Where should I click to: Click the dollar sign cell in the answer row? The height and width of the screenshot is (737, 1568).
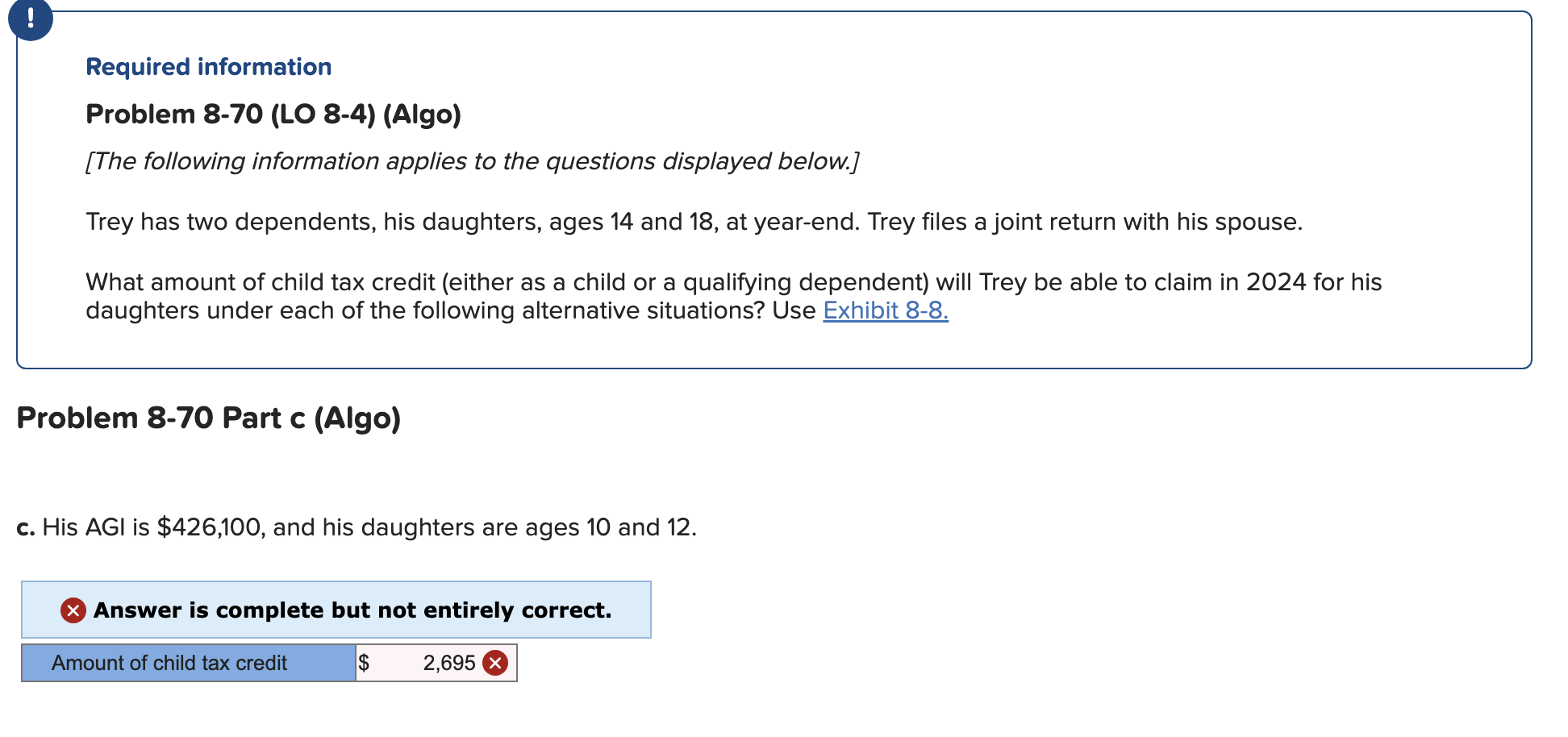[x=365, y=663]
